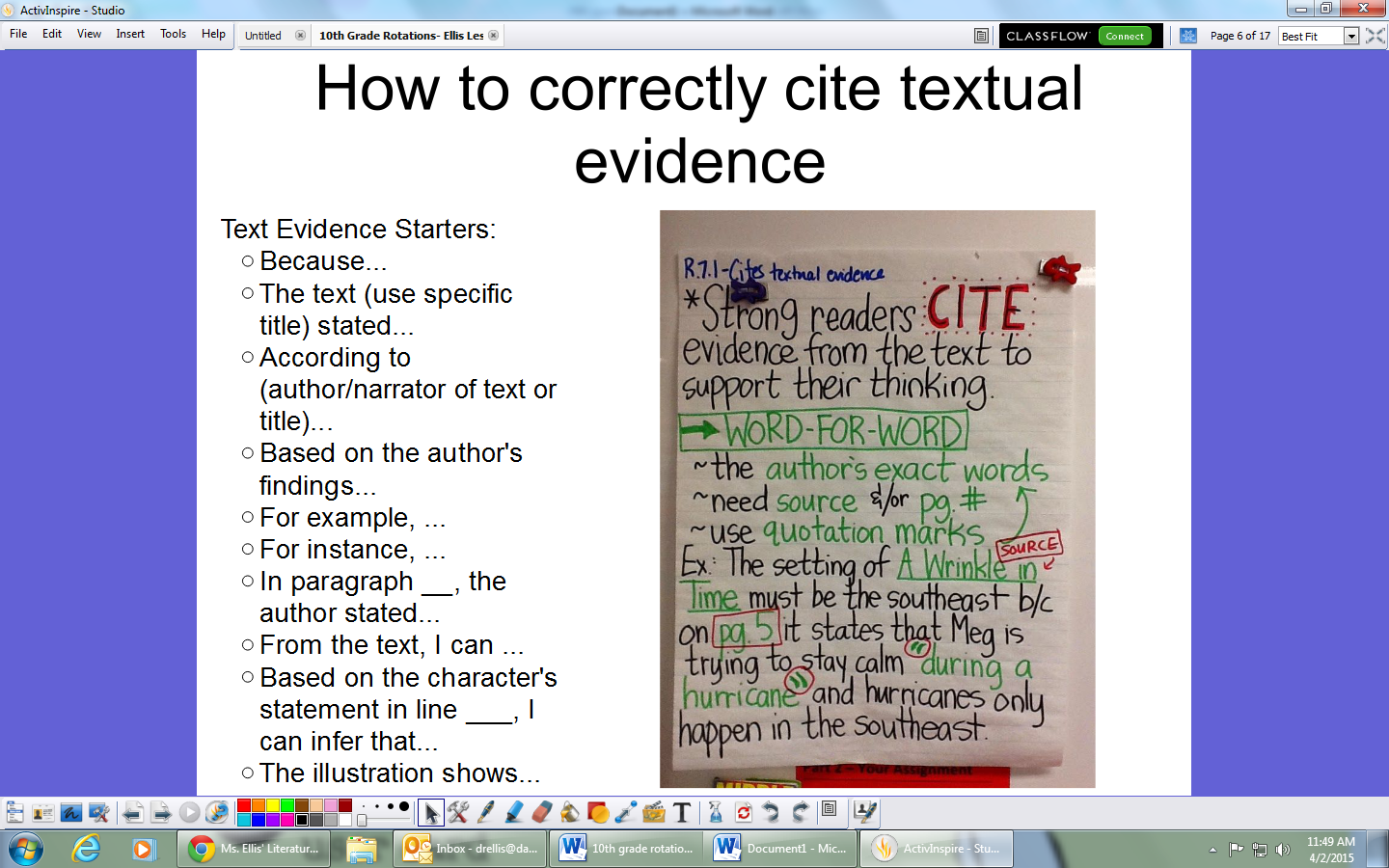Click the ClassFlow Connect button
1389x868 pixels.
point(1124,36)
